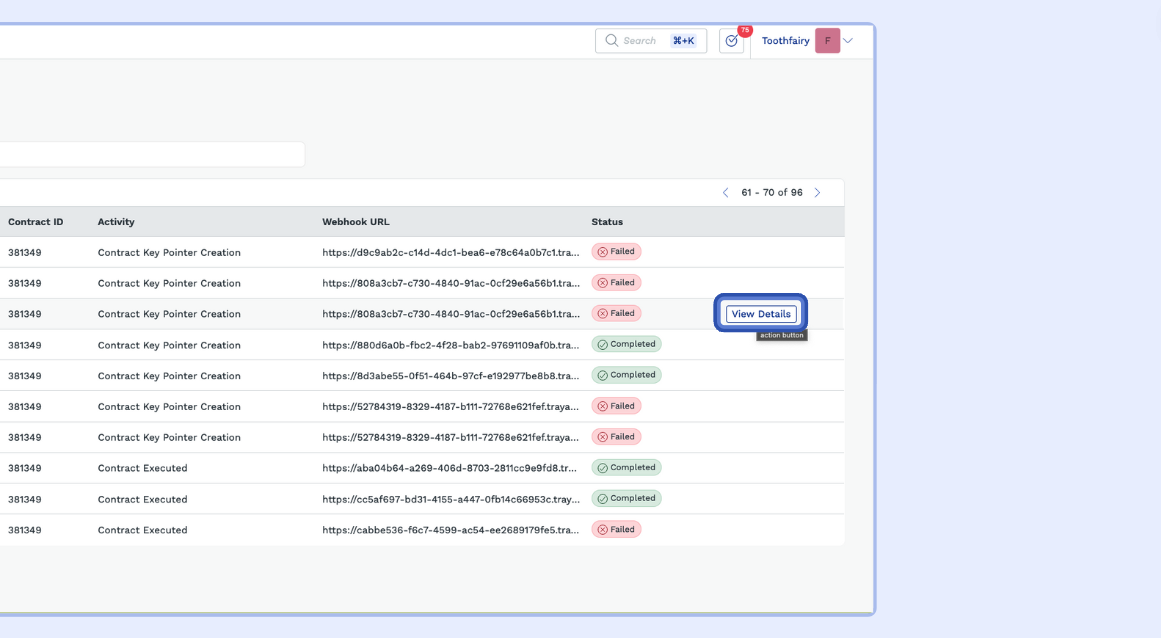Click the Contract ID column header
This screenshot has height=638, width=1161.
click(x=36, y=222)
